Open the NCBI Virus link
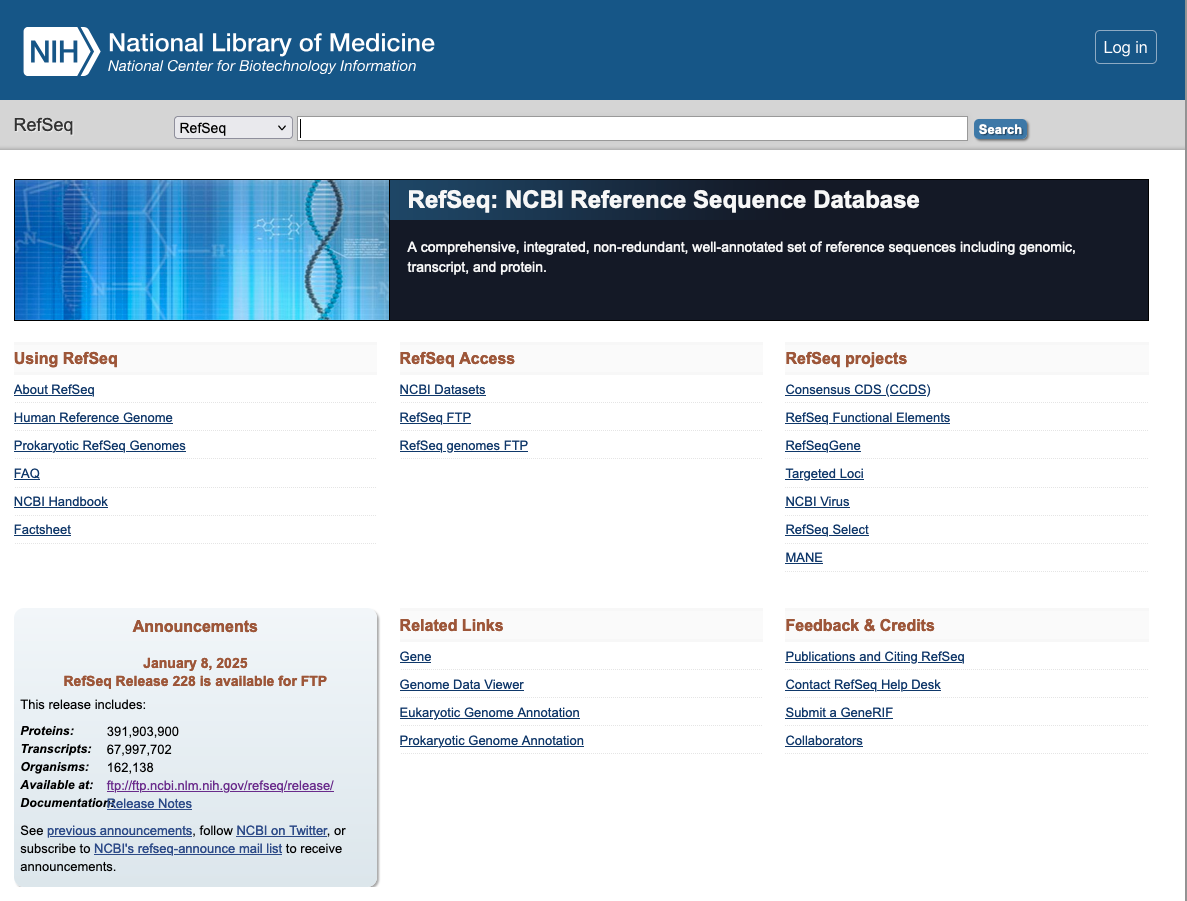The height and width of the screenshot is (901, 1187). 817,502
